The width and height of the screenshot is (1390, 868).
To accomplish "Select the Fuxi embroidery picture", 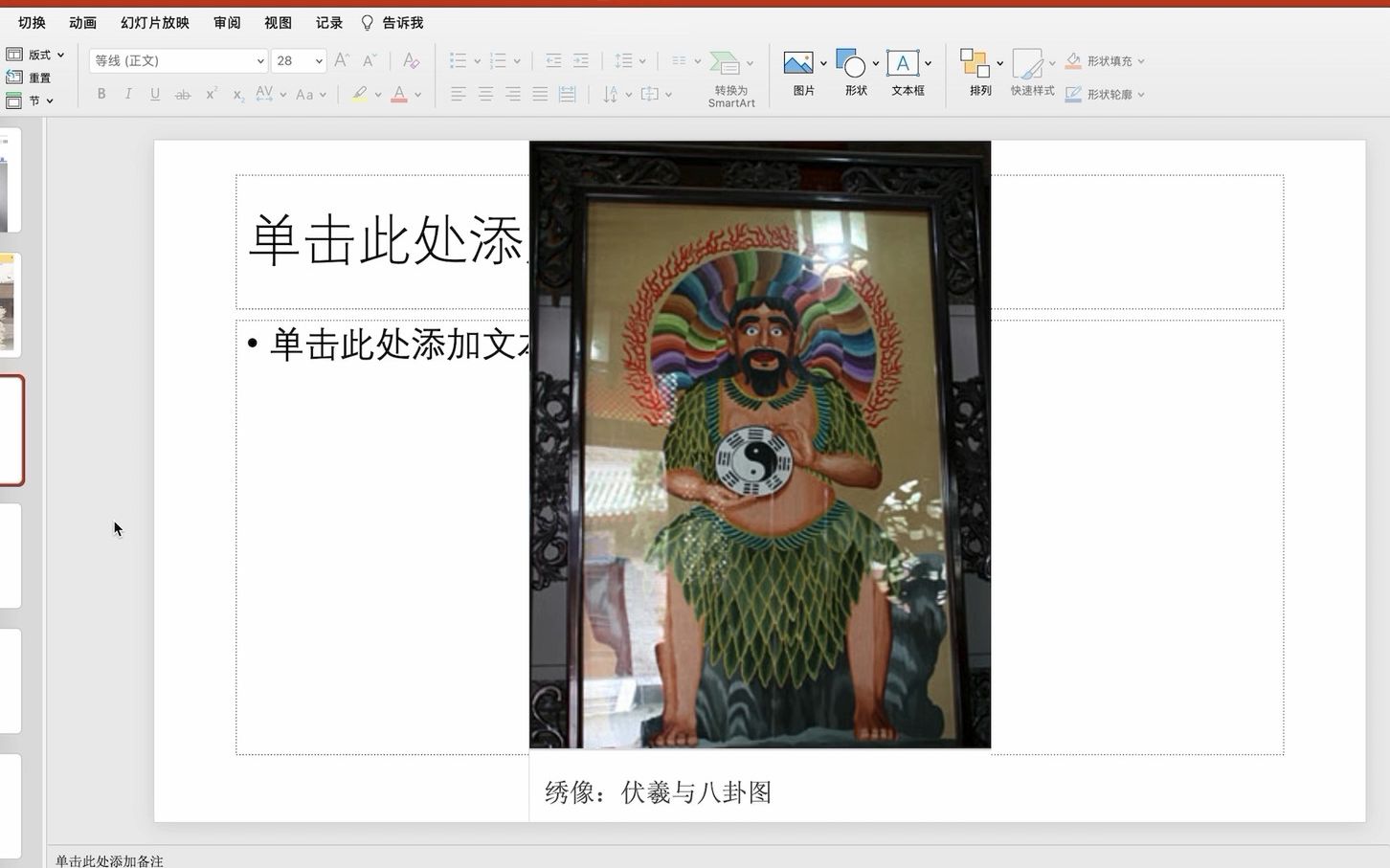I will click(760, 444).
